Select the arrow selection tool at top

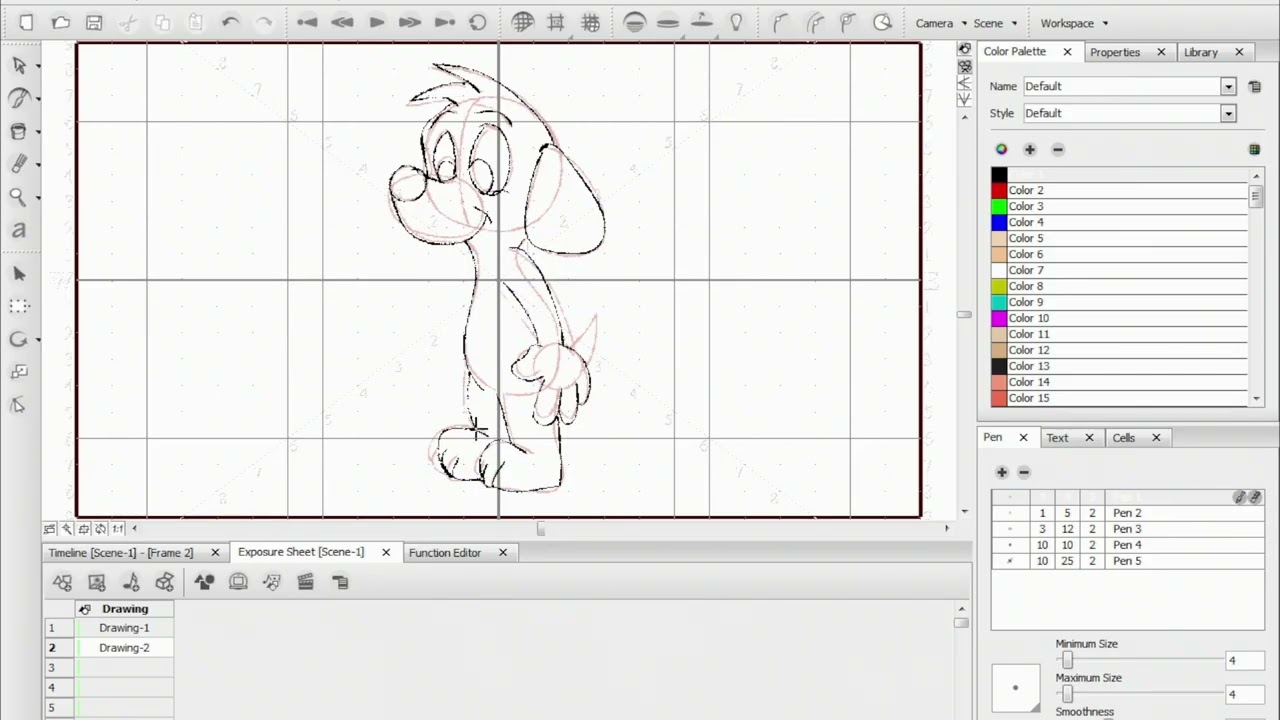tap(19, 66)
